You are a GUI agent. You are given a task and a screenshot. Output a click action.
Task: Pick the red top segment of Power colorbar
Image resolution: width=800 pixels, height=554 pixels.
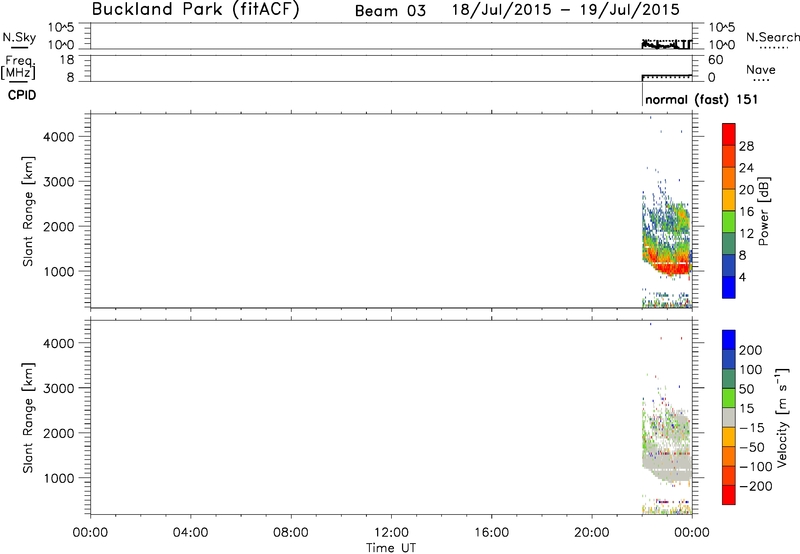click(x=729, y=135)
